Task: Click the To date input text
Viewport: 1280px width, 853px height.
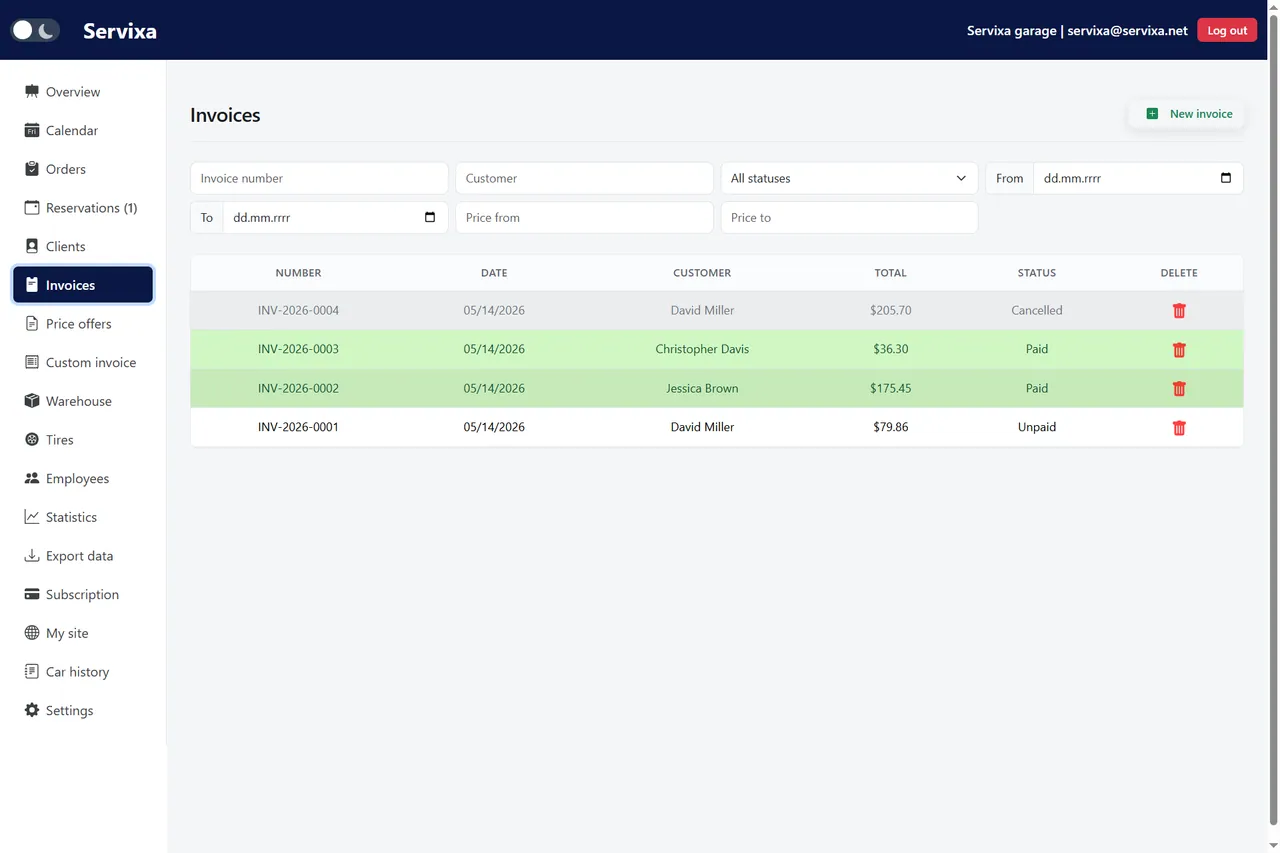Action: [x=262, y=217]
